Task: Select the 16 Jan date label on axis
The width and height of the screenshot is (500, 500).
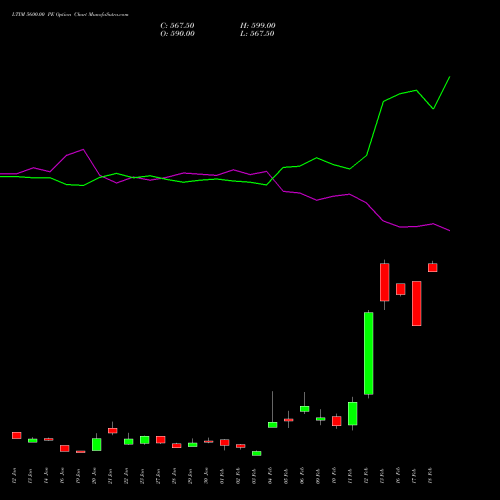Action: click(x=63, y=476)
